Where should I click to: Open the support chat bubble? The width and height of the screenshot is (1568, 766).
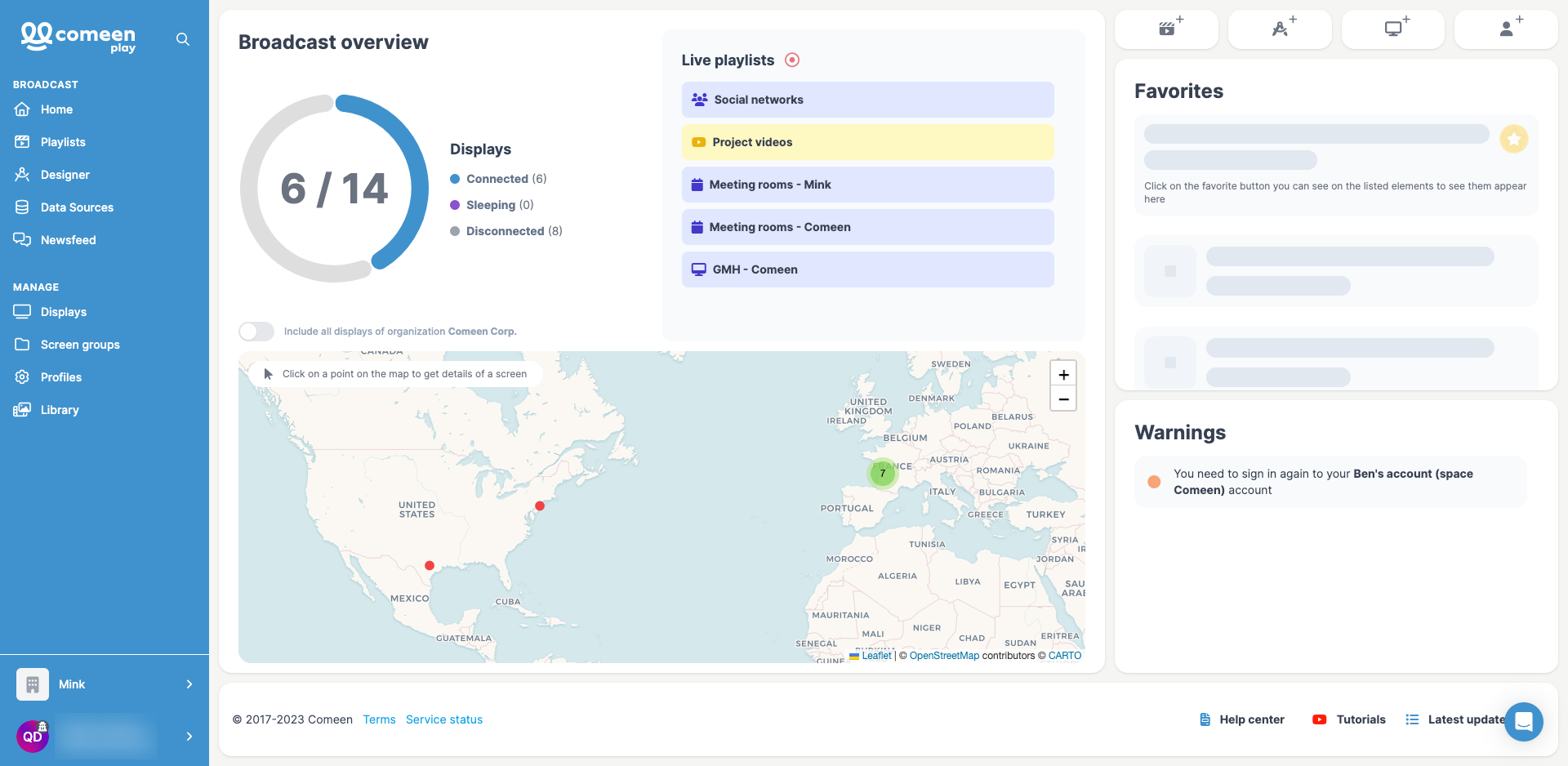click(1524, 722)
